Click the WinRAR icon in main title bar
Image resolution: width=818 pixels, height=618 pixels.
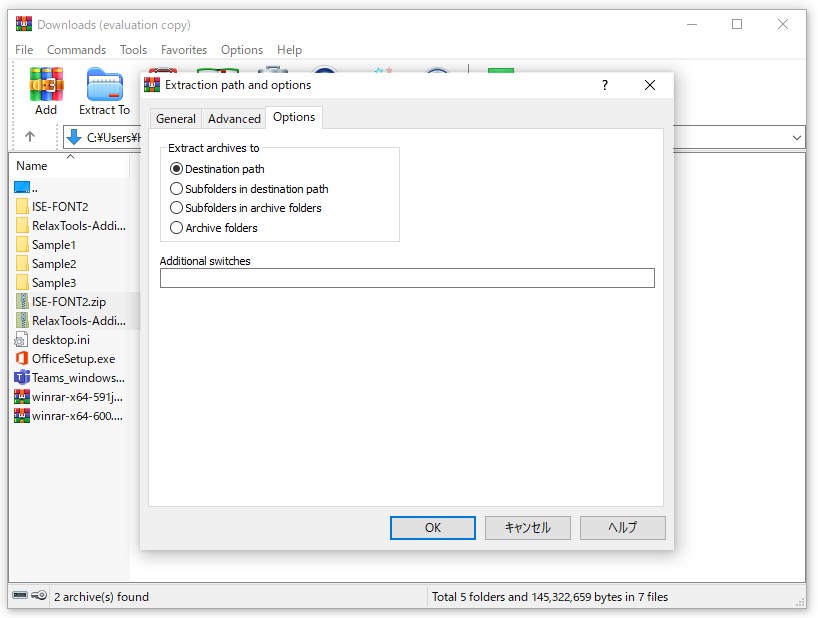23,24
